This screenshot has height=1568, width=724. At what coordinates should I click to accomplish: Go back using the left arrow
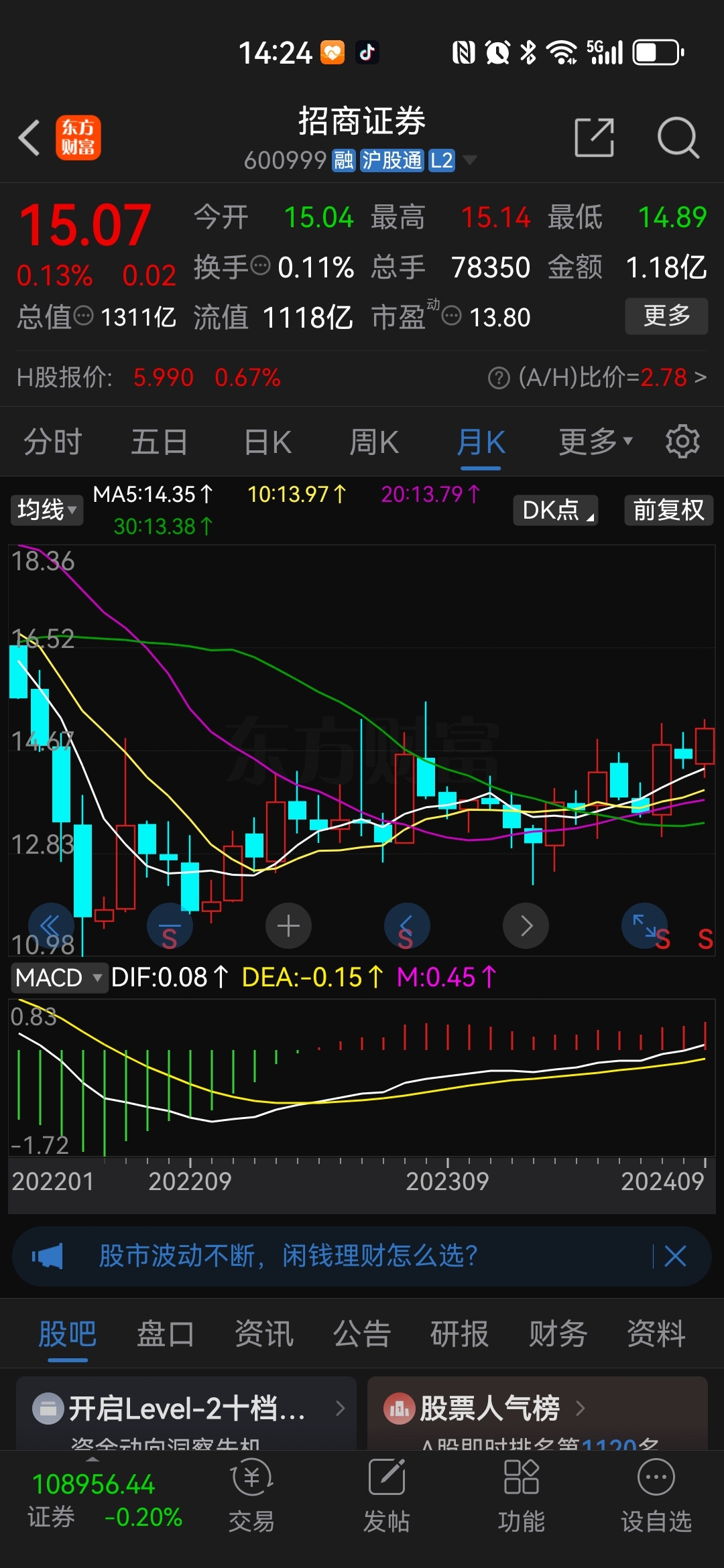tap(29, 138)
